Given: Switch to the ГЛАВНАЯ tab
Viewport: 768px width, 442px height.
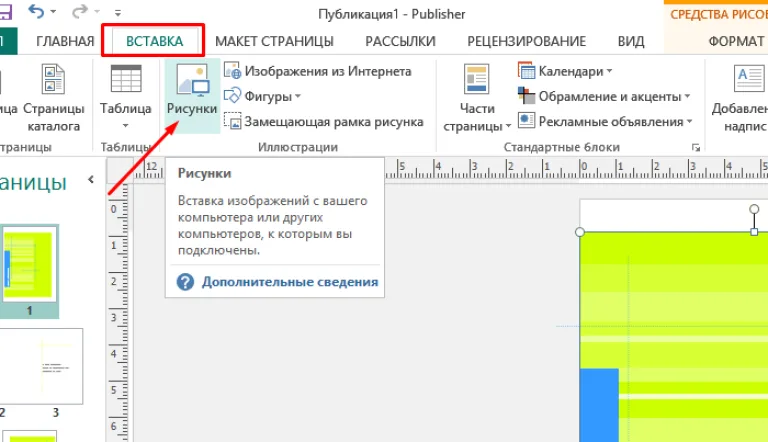Looking at the screenshot, I should pos(65,41).
